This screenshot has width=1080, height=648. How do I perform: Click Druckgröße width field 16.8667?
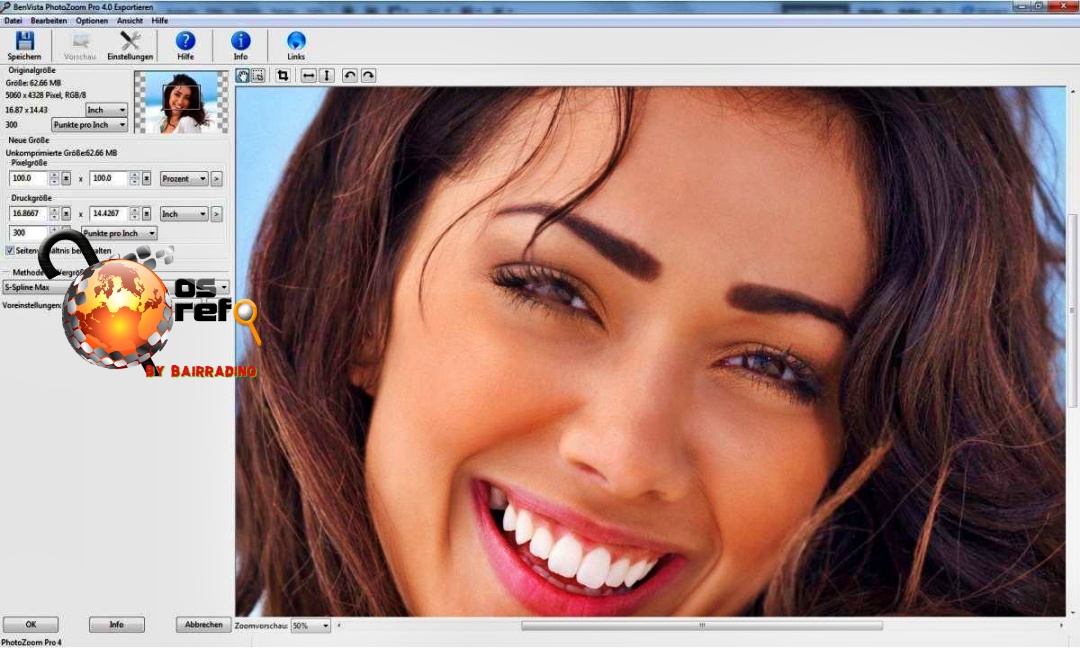[x=28, y=213]
